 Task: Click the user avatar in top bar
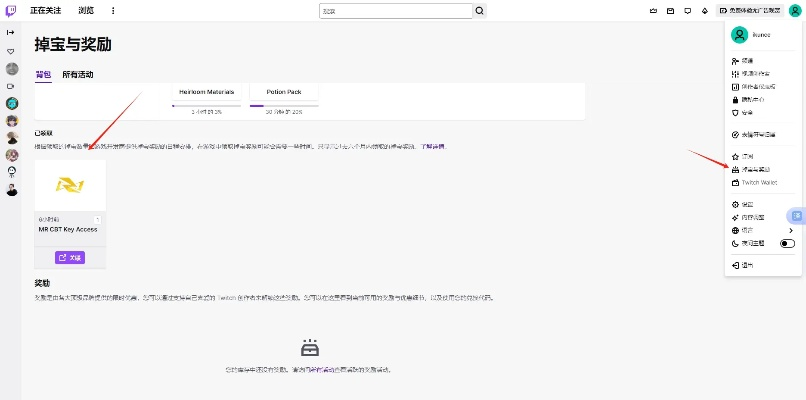coord(795,10)
